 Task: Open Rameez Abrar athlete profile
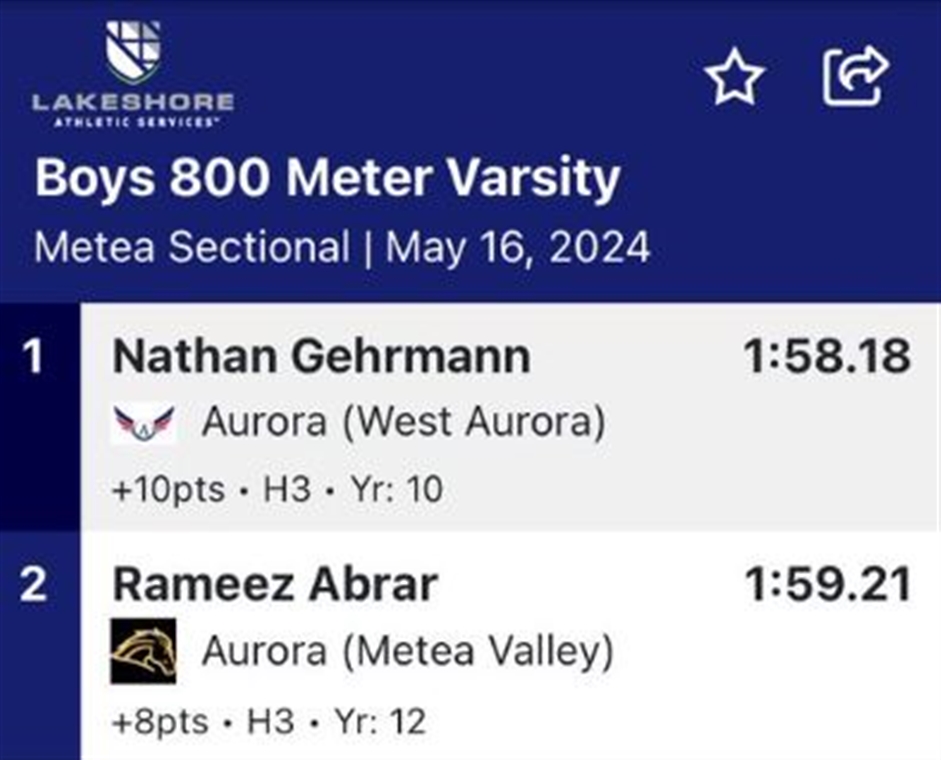[275, 585]
